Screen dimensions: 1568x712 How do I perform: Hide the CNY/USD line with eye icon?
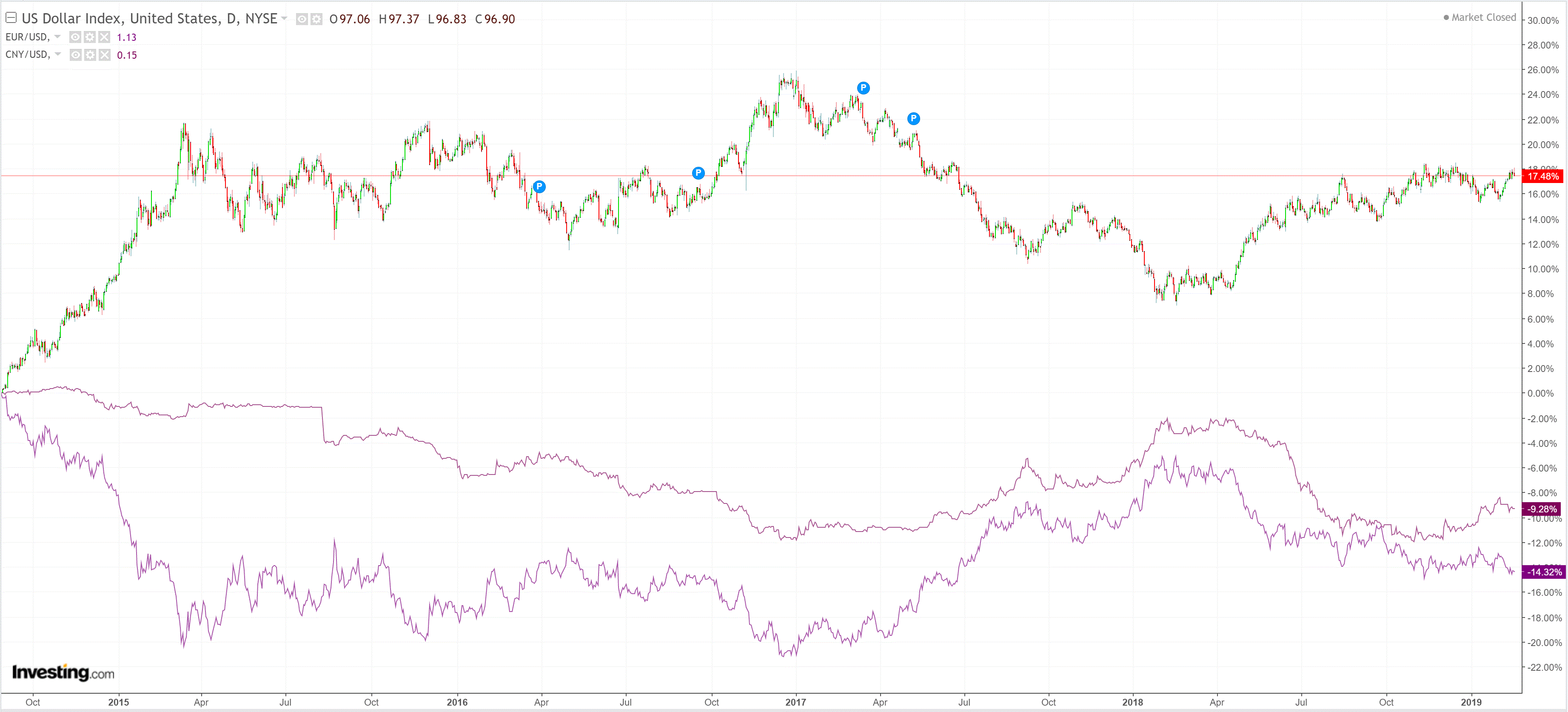pyautogui.click(x=75, y=55)
